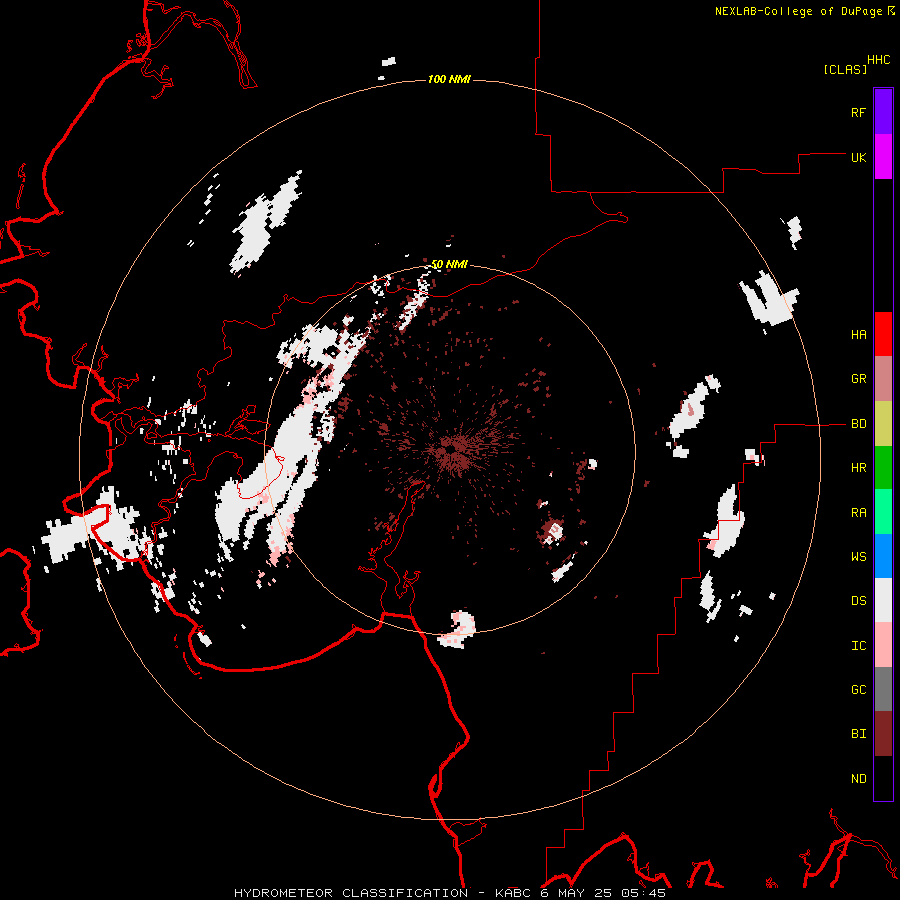Viewport: 900px width, 900px height.
Task: Click the "BD" legend label
Action: point(858,424)
